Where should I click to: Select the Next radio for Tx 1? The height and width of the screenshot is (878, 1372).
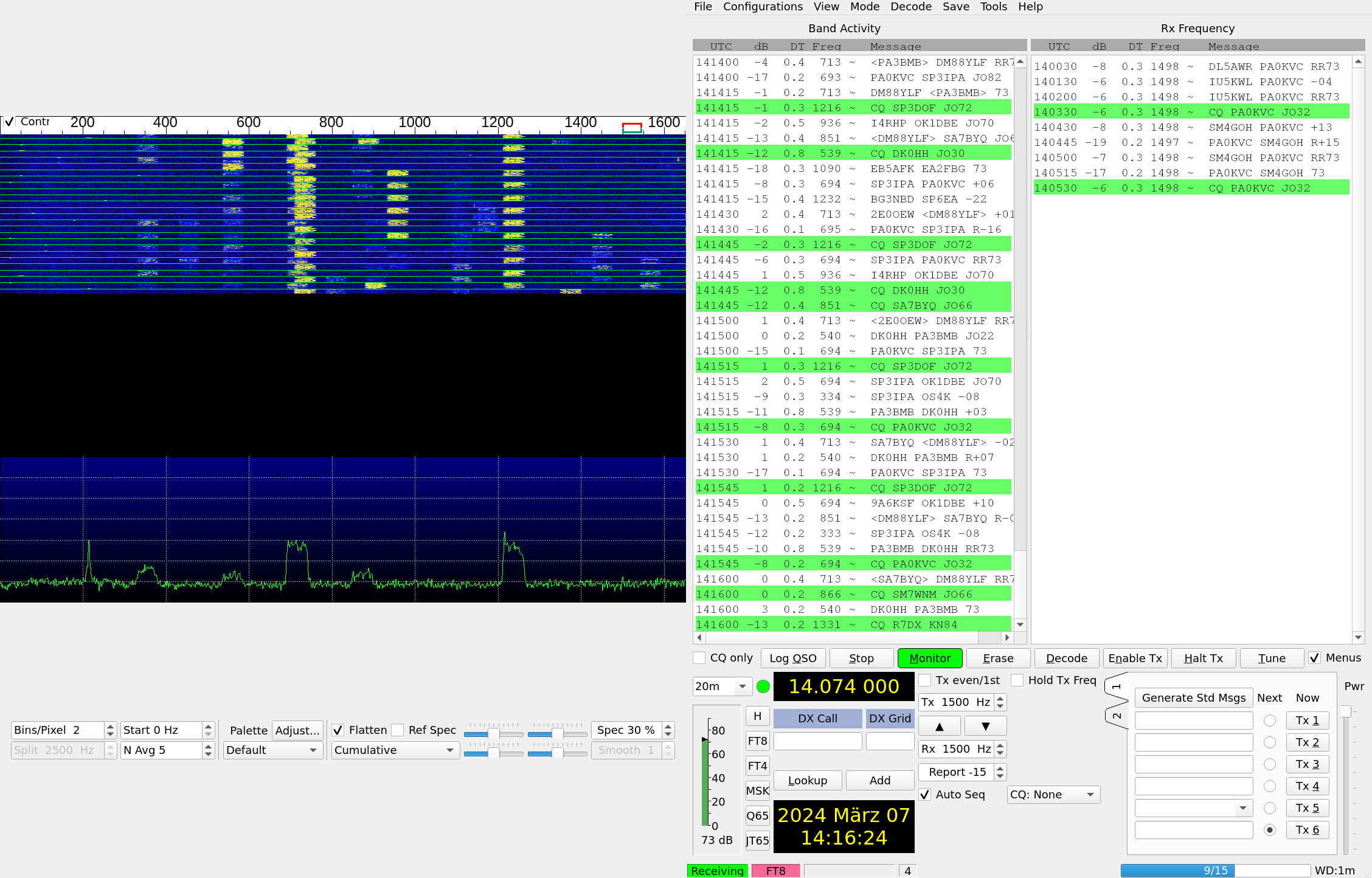[1270, 721]
